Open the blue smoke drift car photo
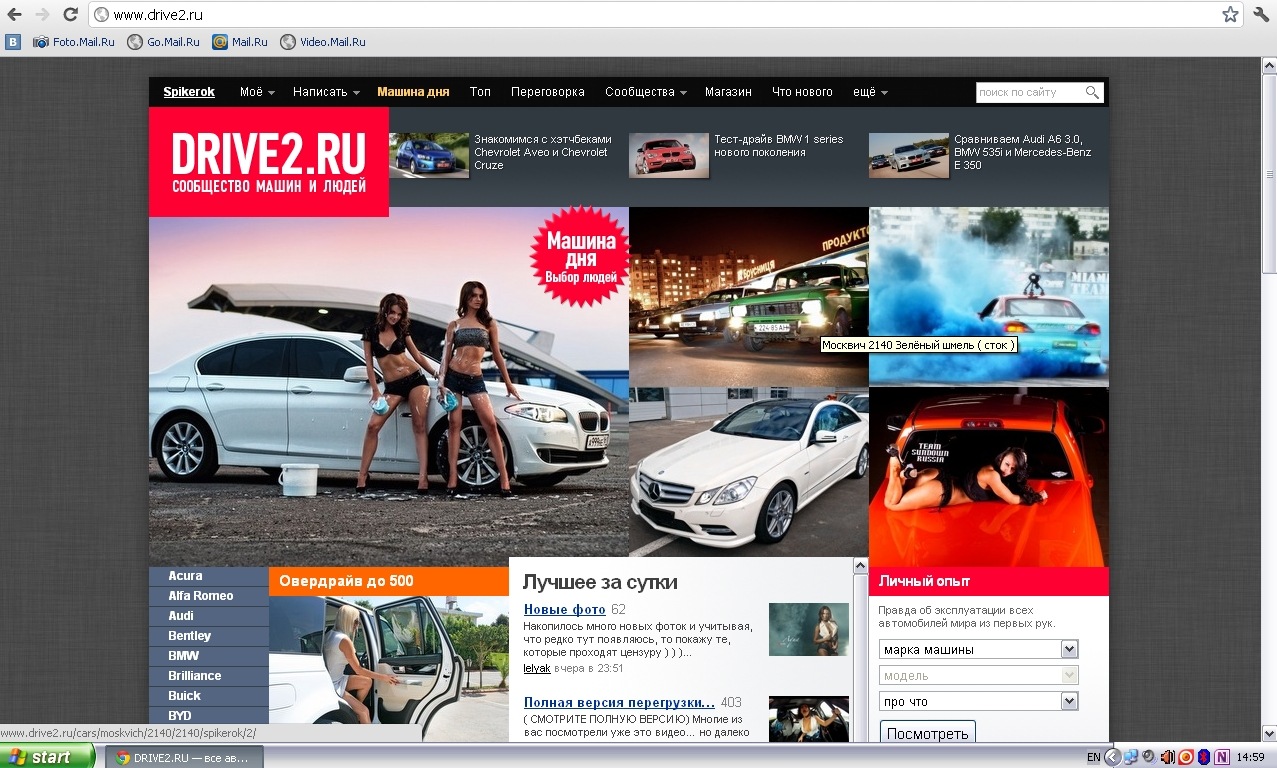 coord(989,297)
